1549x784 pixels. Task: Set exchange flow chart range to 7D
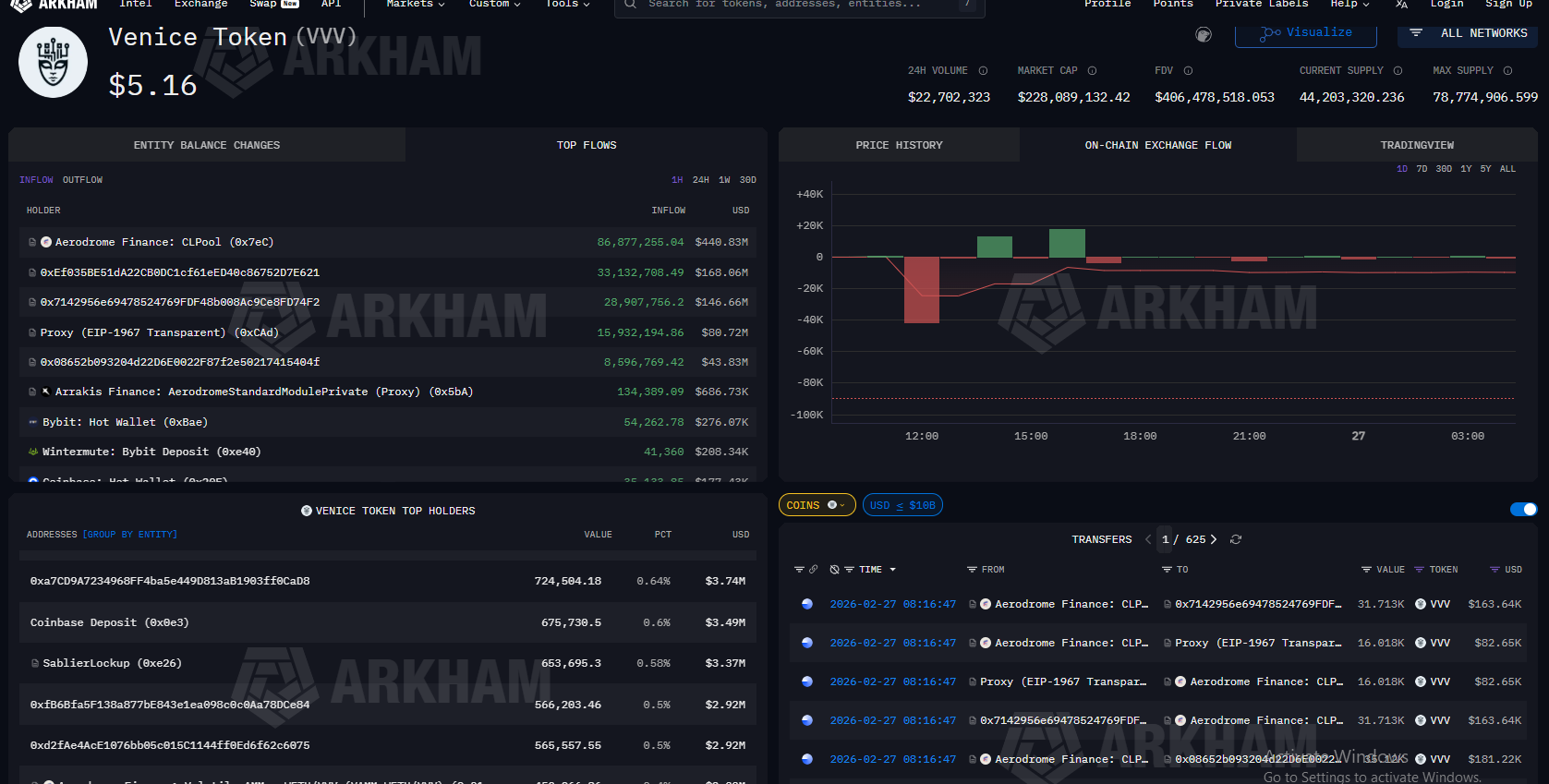pyautogui.click(x=1422, y=169)
